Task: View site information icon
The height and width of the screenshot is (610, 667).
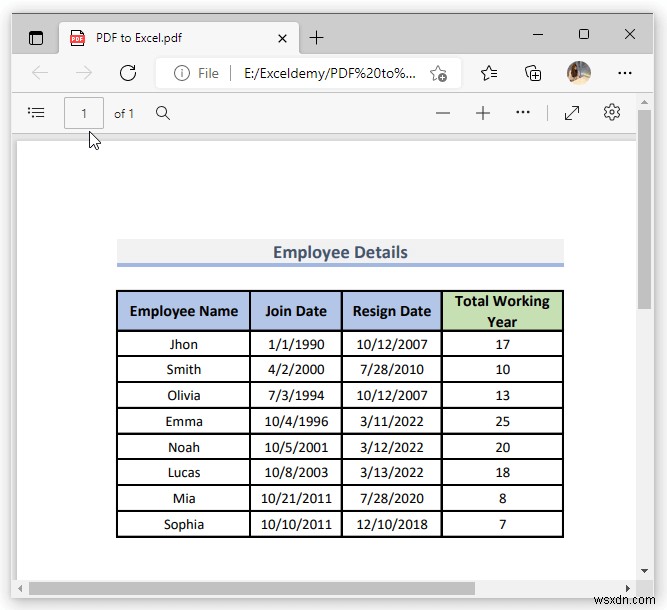Action: click(x=182, y=73)
